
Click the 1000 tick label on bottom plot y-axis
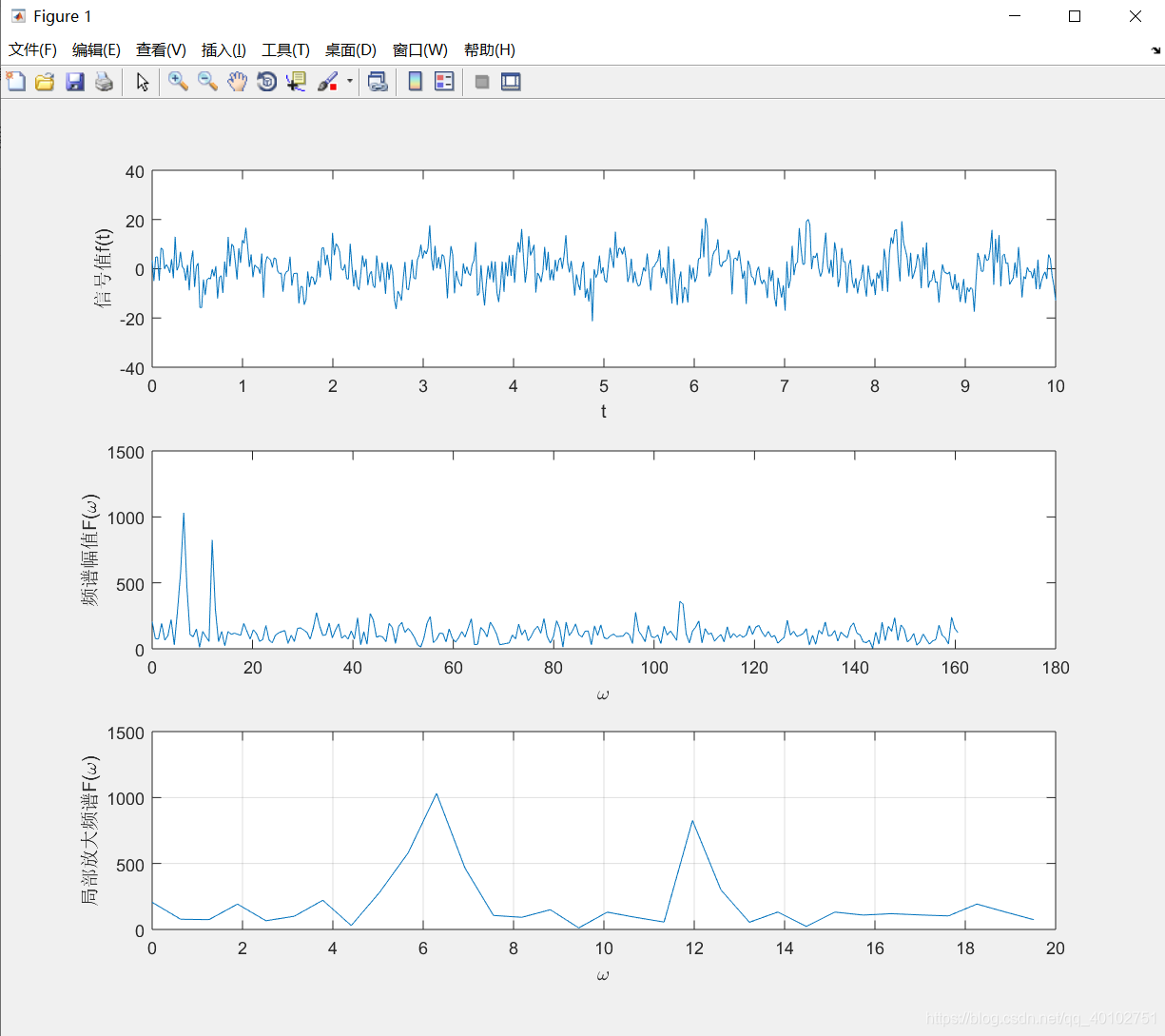tap(126, 797)
